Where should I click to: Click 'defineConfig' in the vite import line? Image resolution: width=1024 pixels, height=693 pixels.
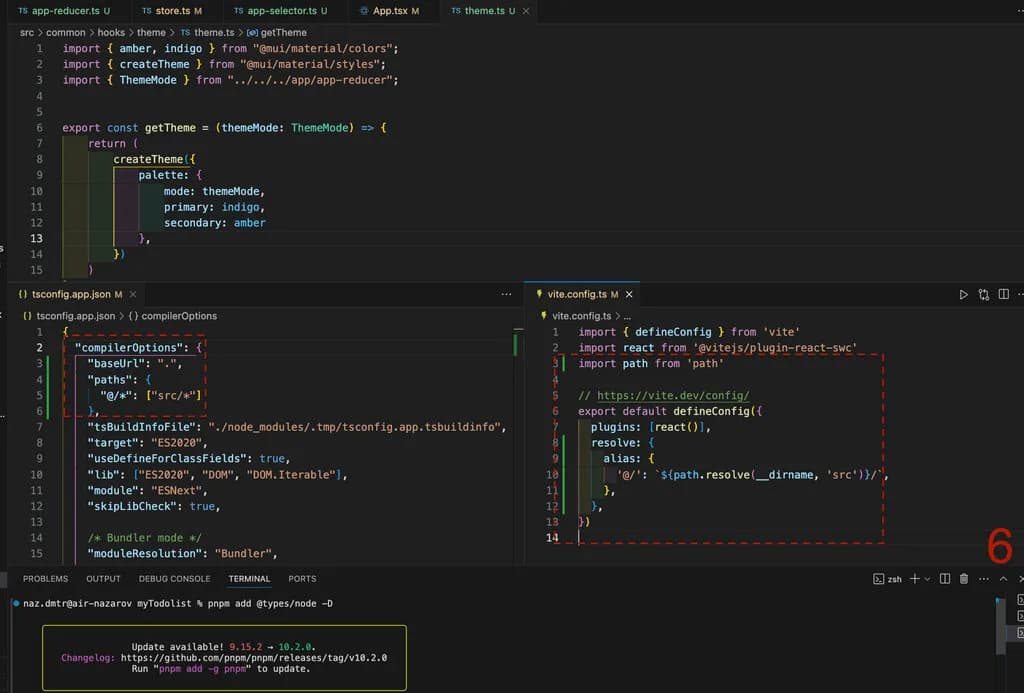pos(673,332)
